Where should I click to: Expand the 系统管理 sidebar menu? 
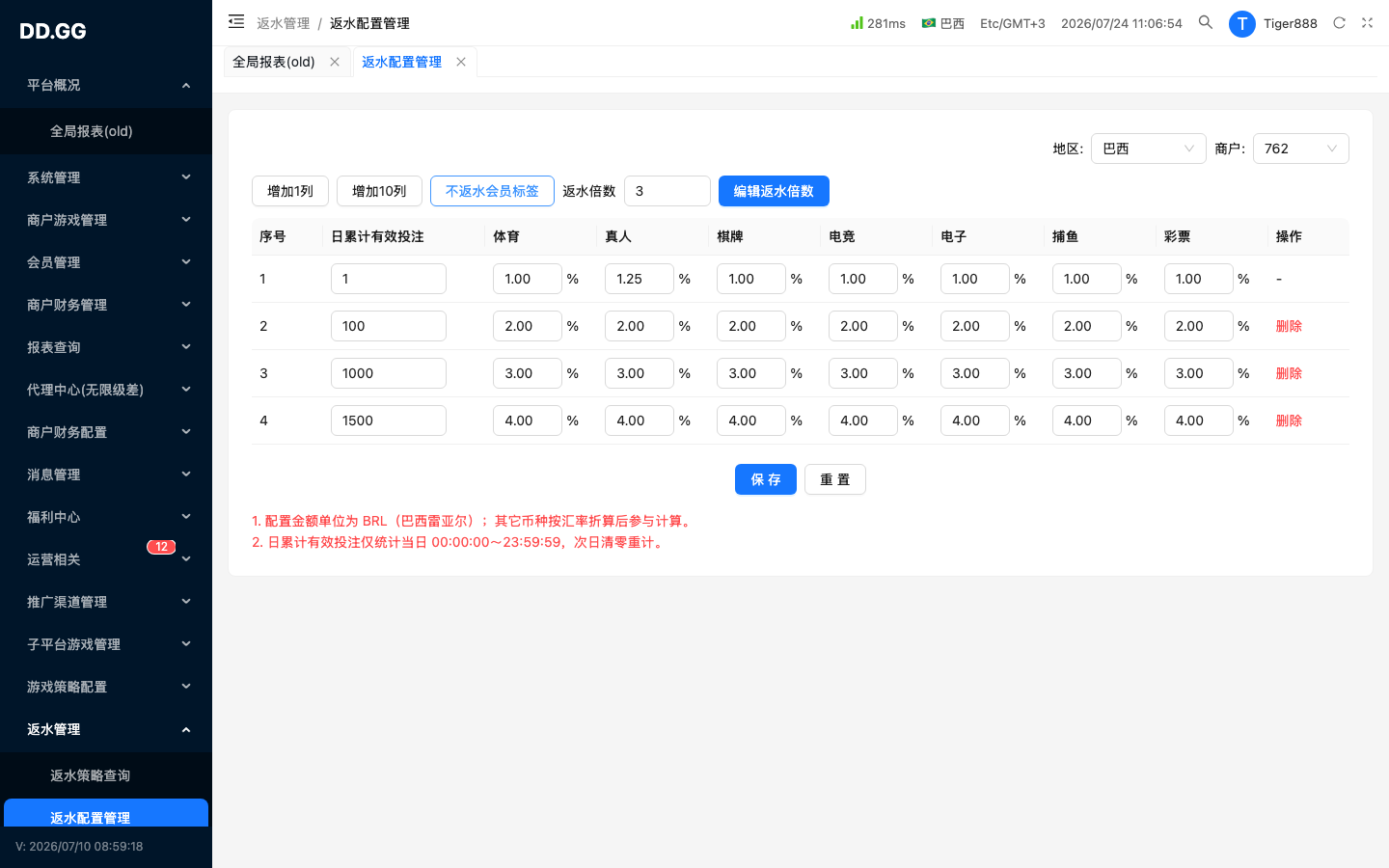(x=106, y=177)
